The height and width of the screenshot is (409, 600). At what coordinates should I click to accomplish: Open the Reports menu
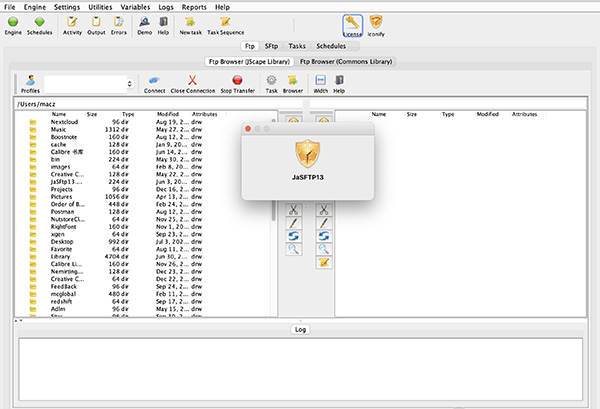(194, 7)
